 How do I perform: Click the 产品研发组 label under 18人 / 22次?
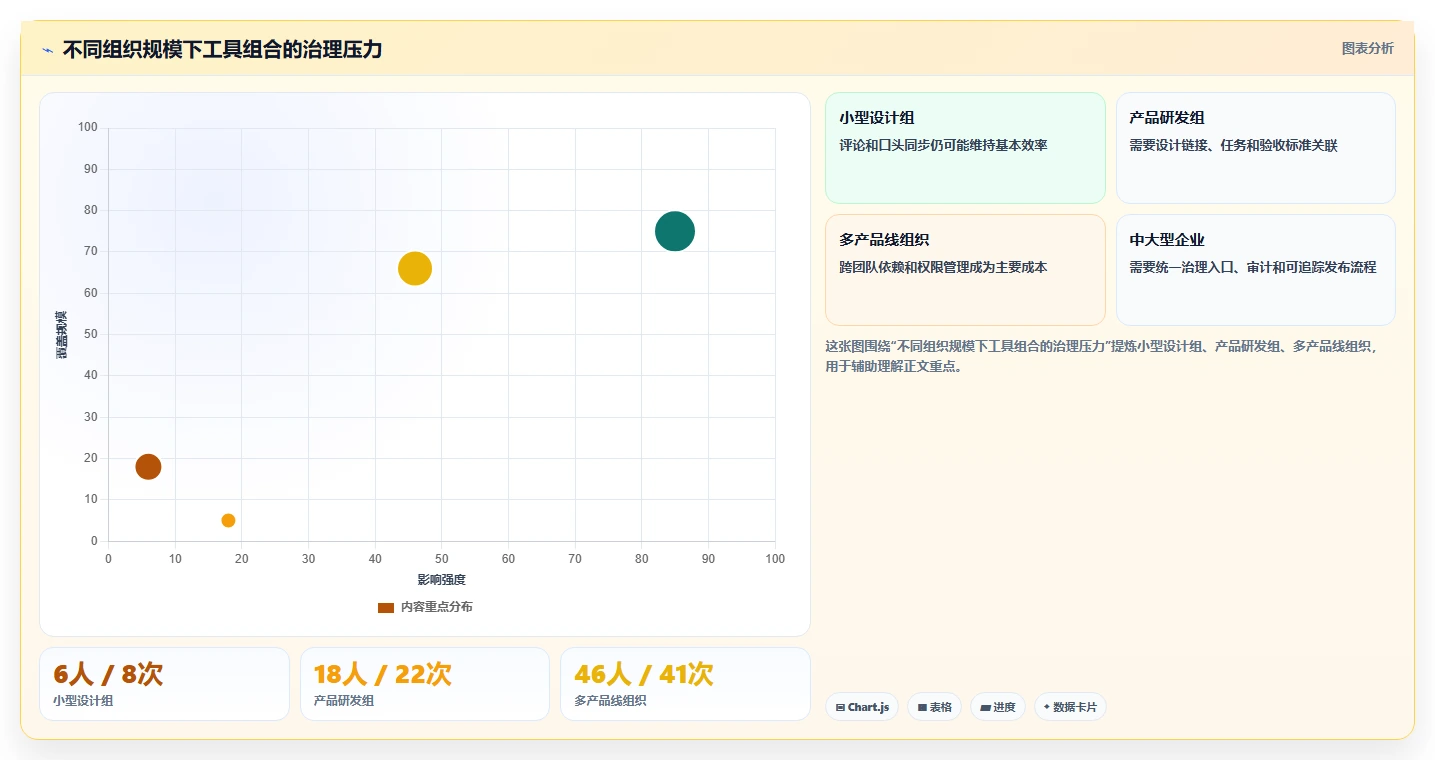point(344,701)
